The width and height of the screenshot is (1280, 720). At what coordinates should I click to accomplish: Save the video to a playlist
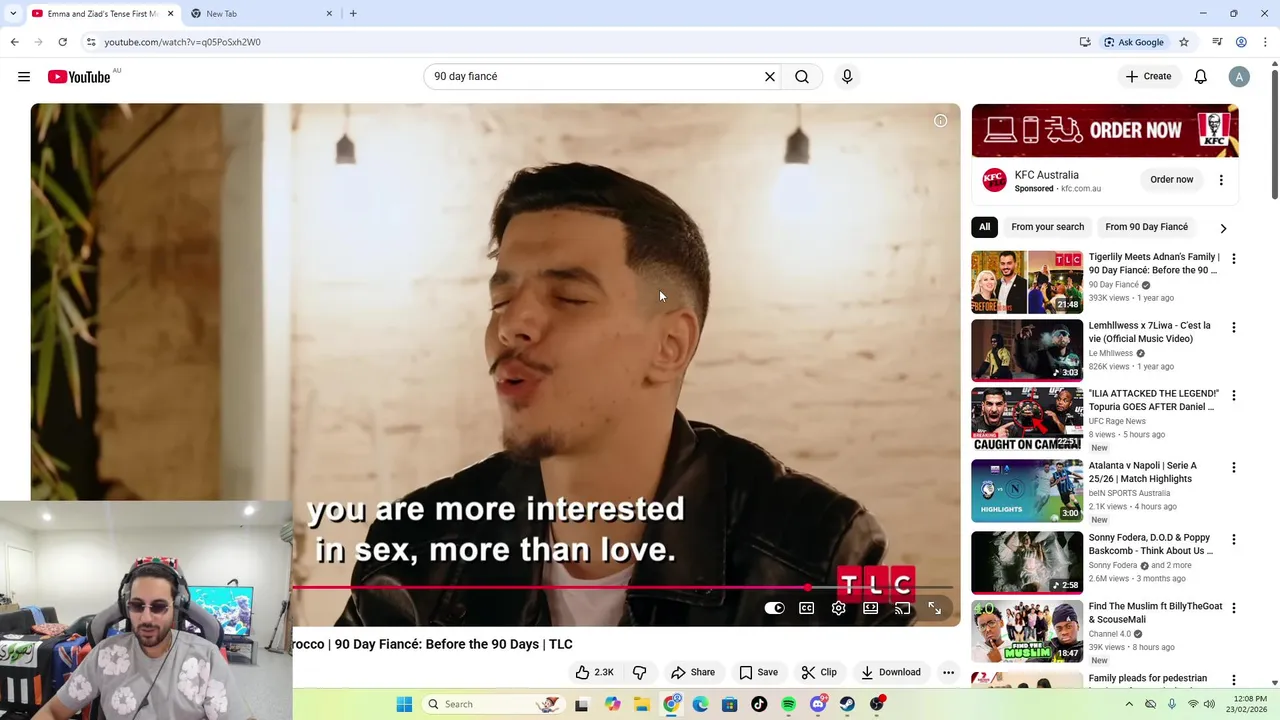click(x=758, y=672)
